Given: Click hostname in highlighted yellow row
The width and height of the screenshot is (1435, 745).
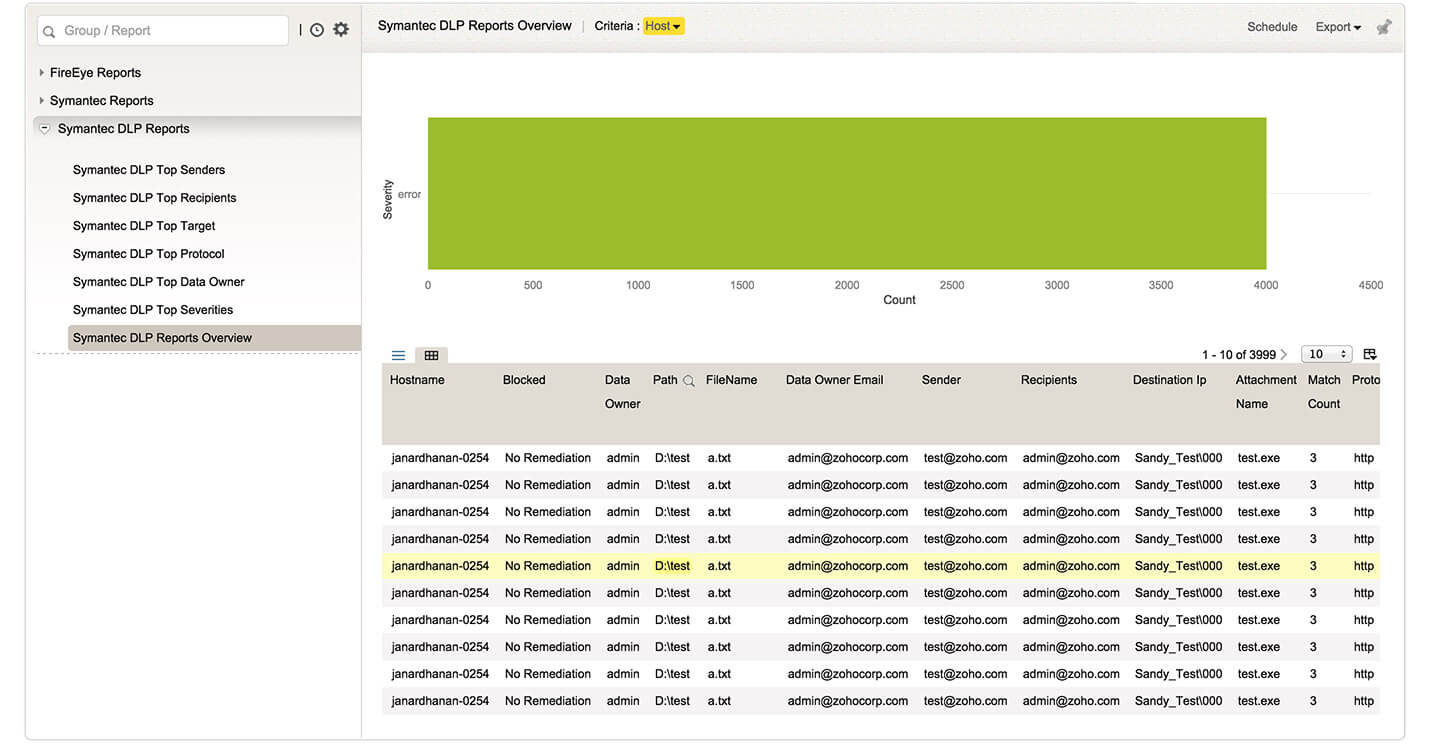Looking at the screenshot, I should coord(440,566).
